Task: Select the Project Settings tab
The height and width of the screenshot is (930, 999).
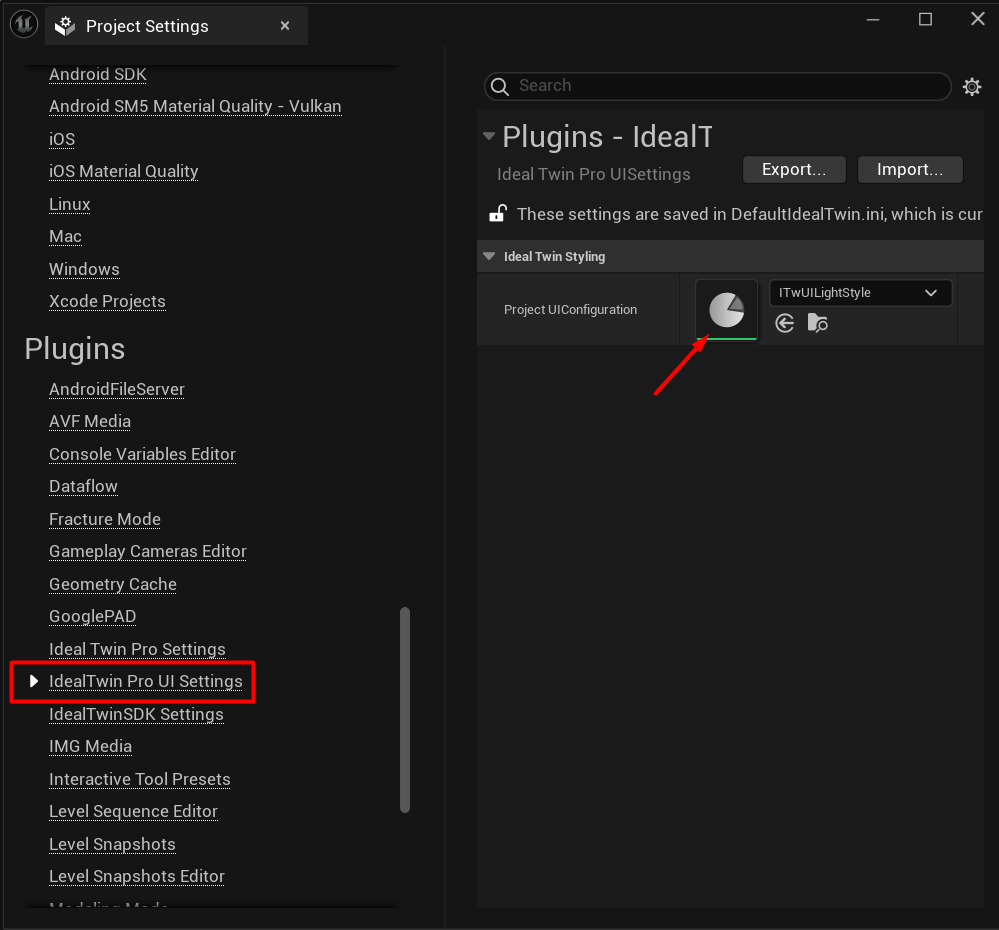Action: pos(147,27)
